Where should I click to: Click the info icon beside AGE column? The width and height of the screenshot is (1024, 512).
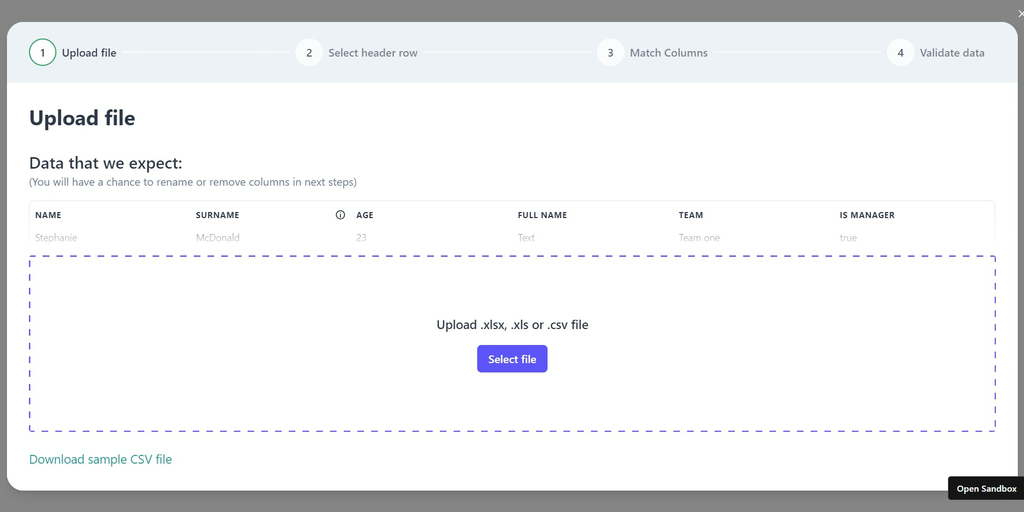[x=340, y=215]
